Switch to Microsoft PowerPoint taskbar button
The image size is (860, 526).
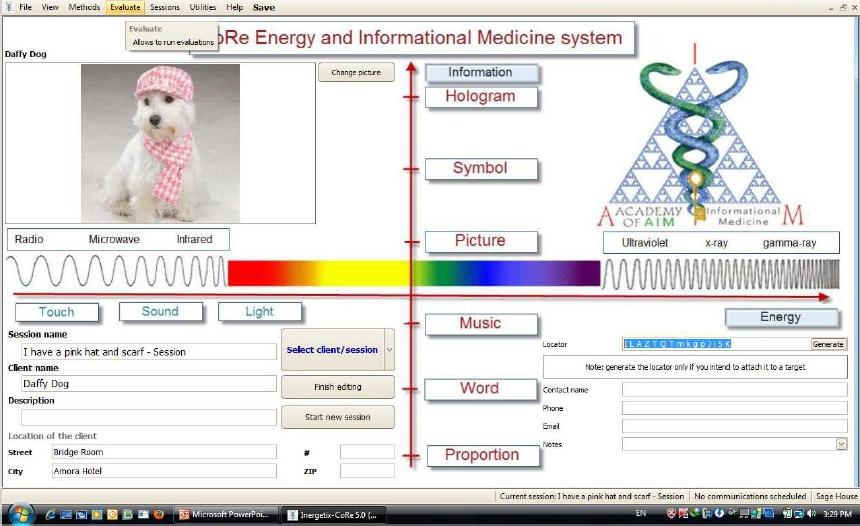point(224,515)
